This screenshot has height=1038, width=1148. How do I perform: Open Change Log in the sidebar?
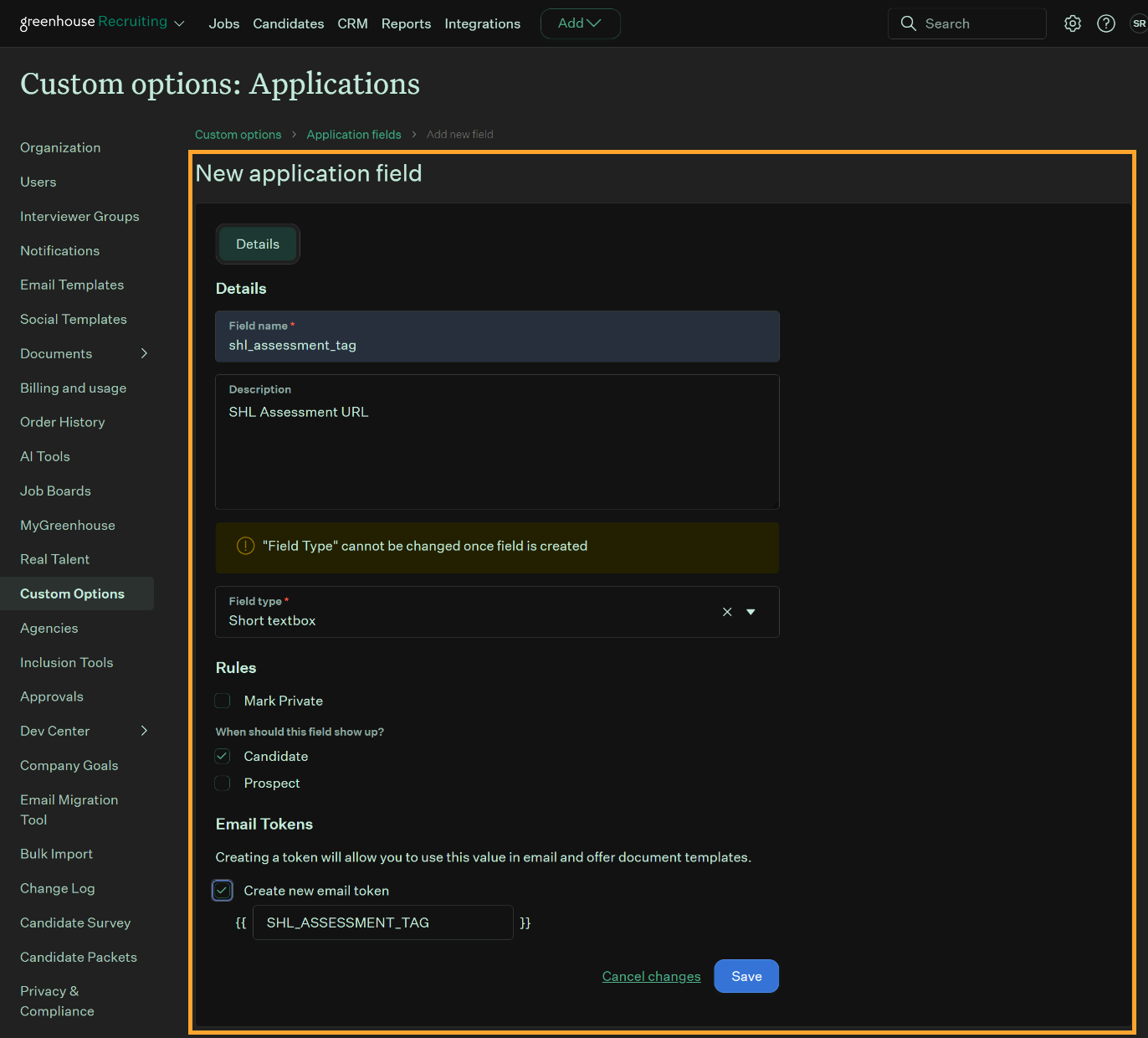(57, 888)
